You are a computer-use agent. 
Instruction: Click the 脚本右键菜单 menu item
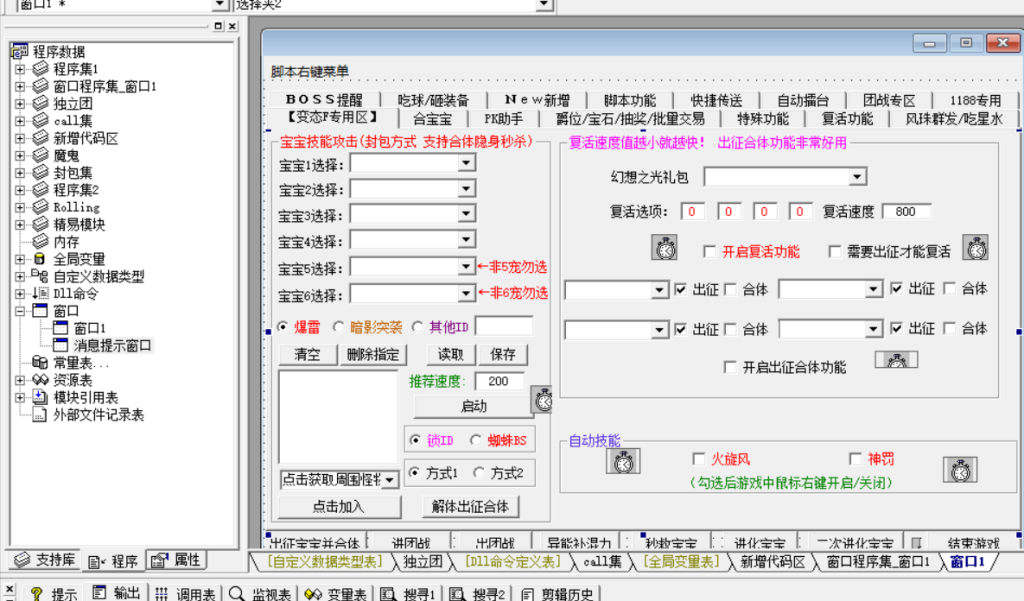(x=310, y=71)
